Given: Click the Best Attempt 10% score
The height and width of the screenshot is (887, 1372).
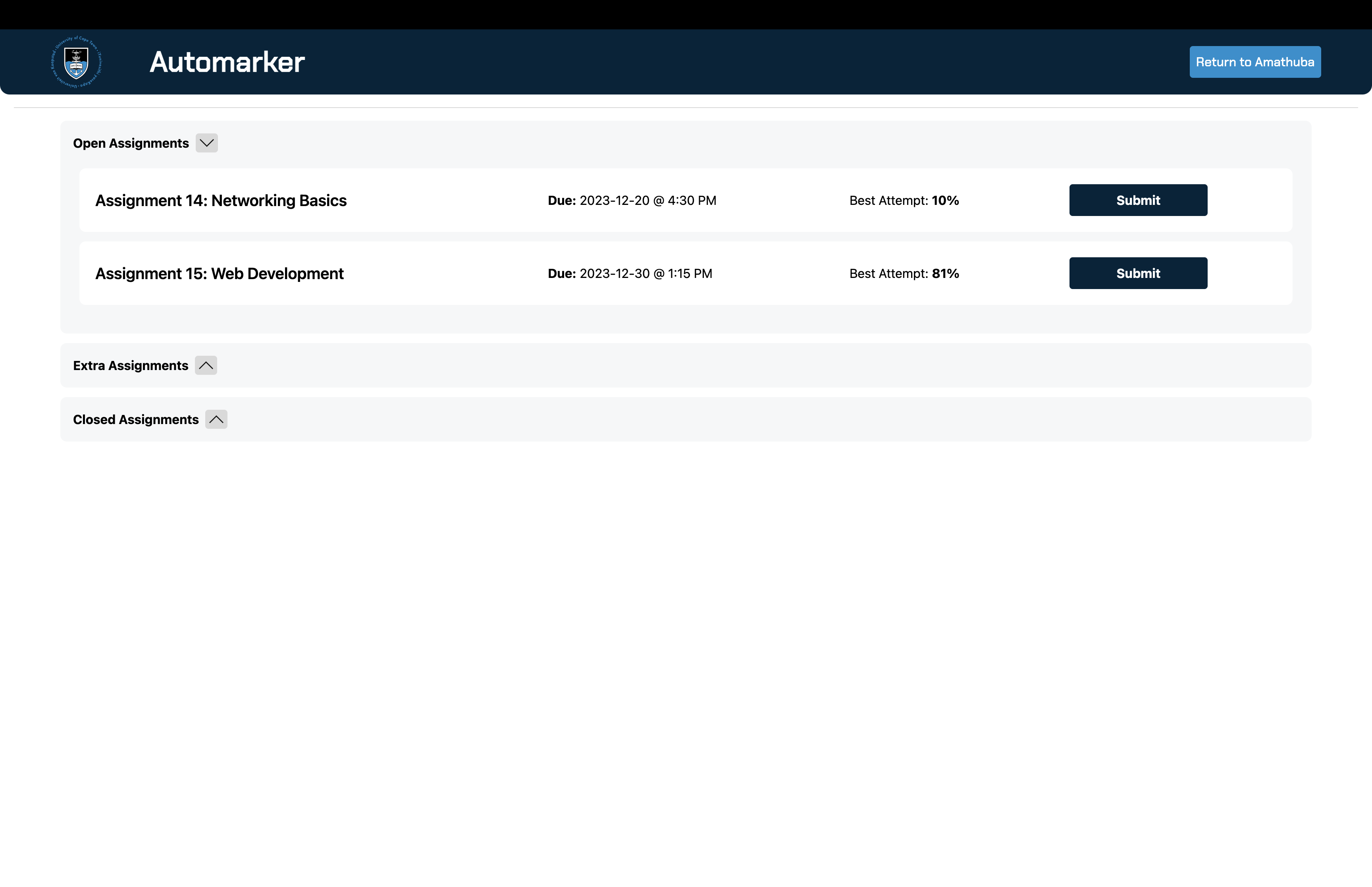Looking at the screenshot, I should coord(904,201).
